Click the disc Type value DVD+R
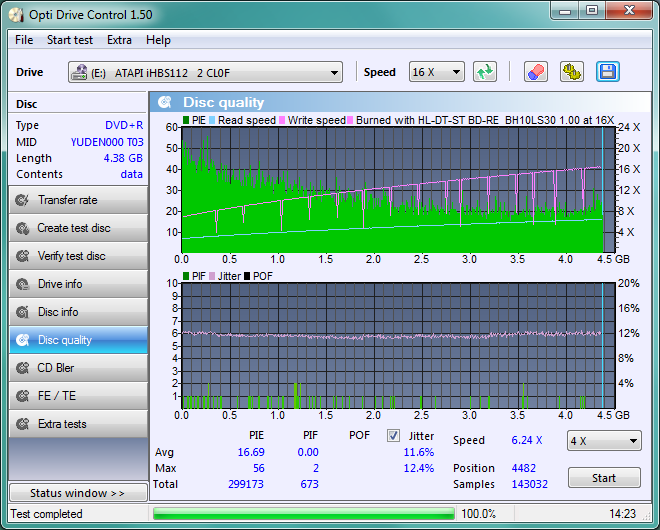The width and height of the screenshot is (660, 530). pyautogui.click(x=124, y=125)
